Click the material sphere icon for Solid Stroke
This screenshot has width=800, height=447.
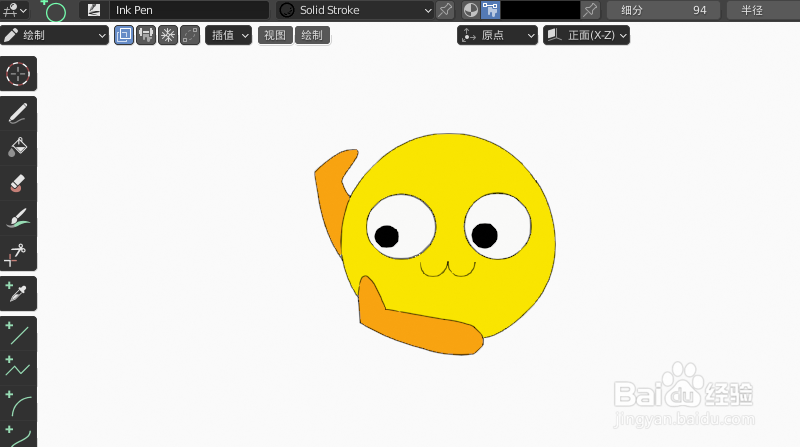tap(287, 10)
